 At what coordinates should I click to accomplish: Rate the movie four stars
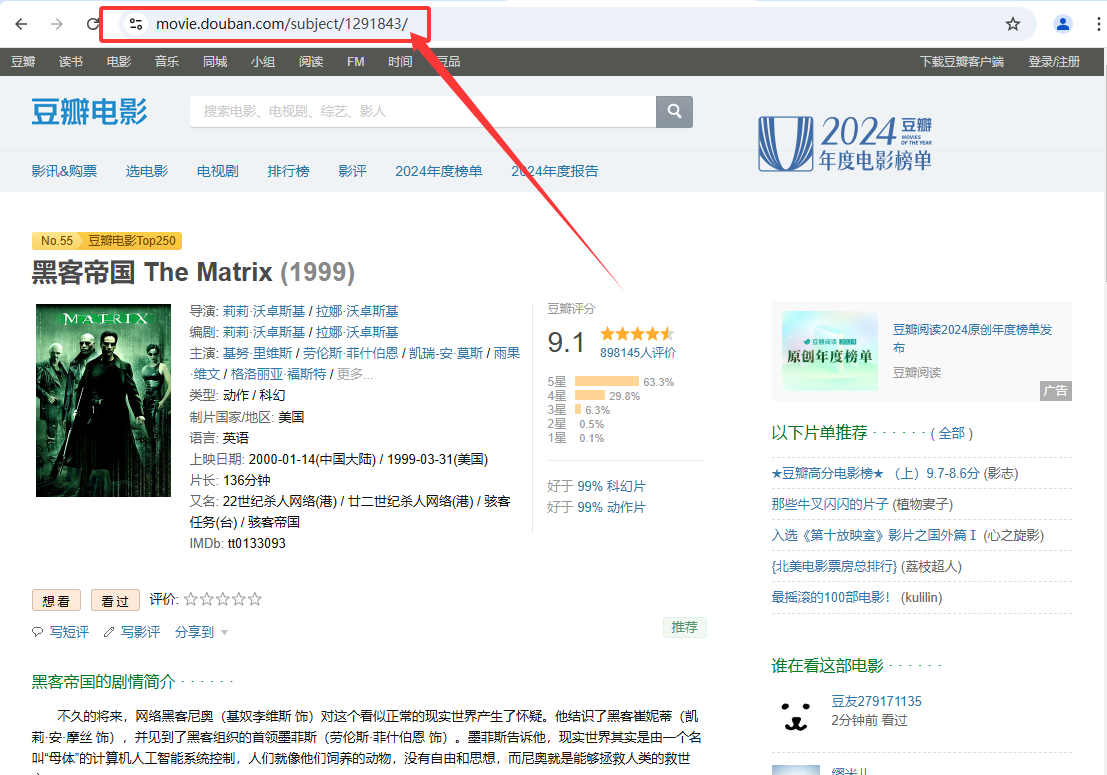[239, 599]
